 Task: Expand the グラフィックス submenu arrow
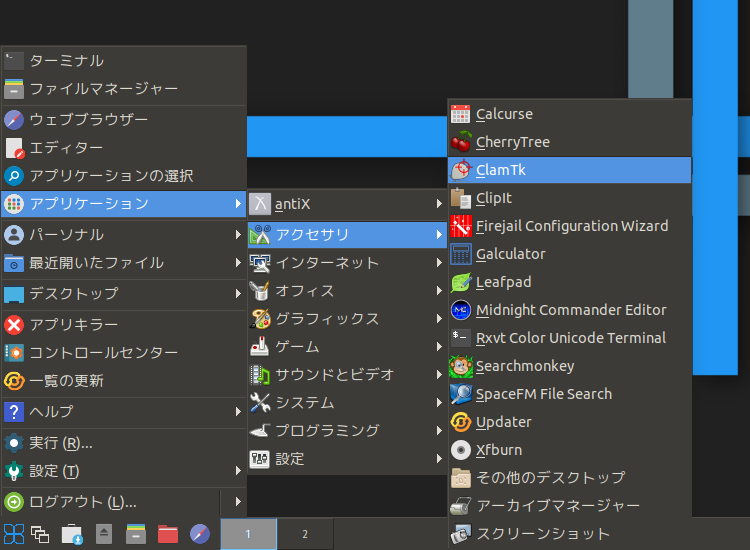[x=439, y=319]
